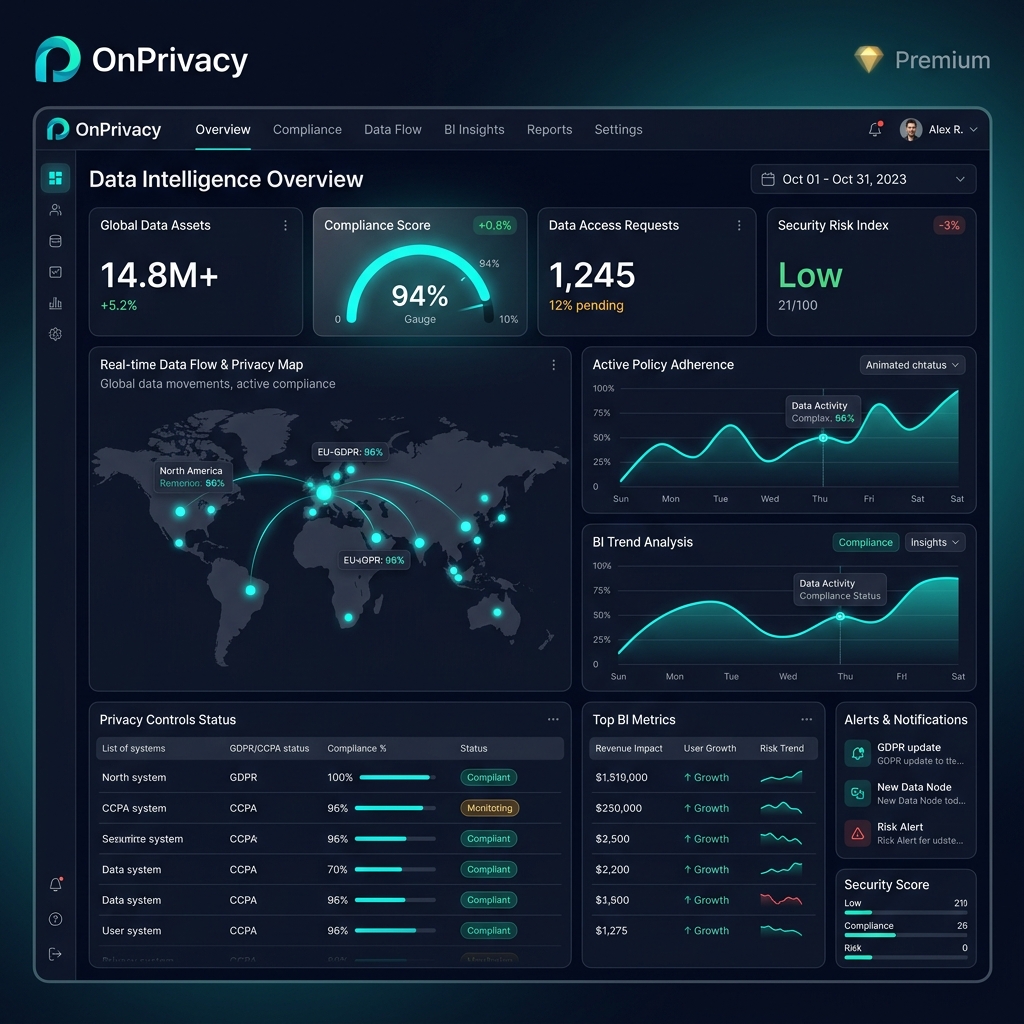Open the Settings gear in the left sidebar
Screen dimensions: 1024x1024
55,333
